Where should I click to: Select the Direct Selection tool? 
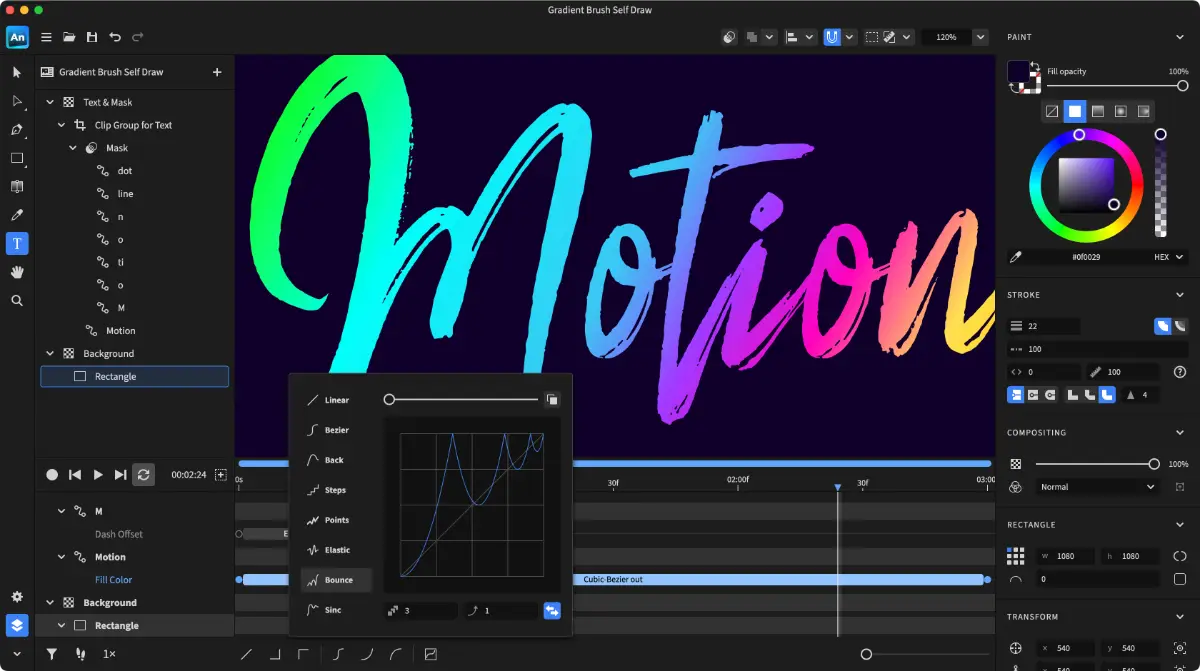[x=17, y=101]
